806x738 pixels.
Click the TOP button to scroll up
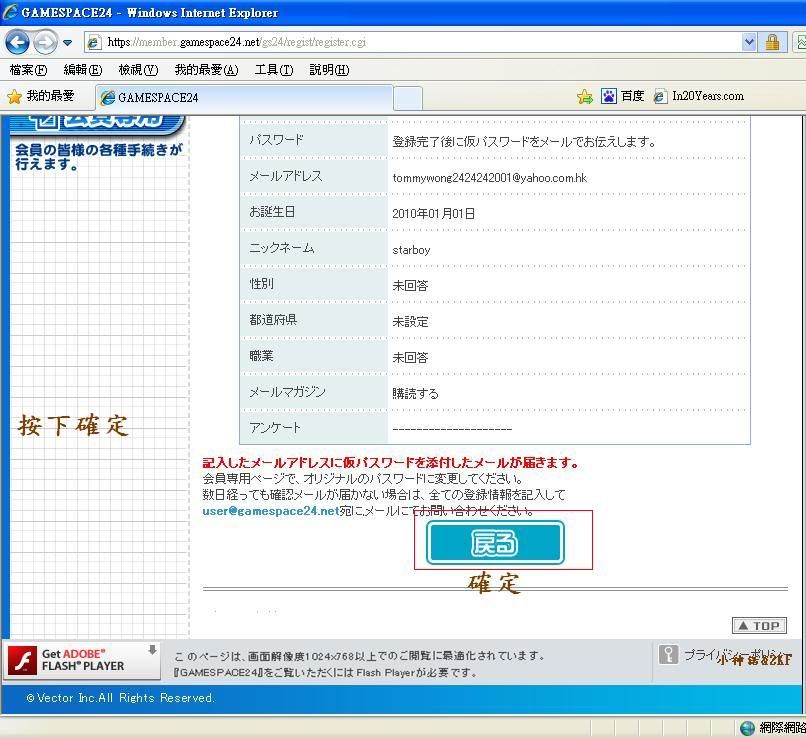(x=759, y=626)
